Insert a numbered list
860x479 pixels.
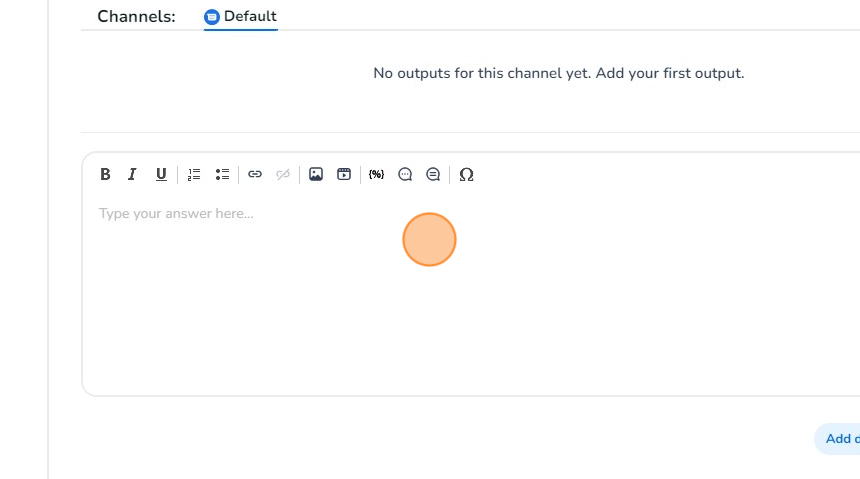(x=194, y=174)
